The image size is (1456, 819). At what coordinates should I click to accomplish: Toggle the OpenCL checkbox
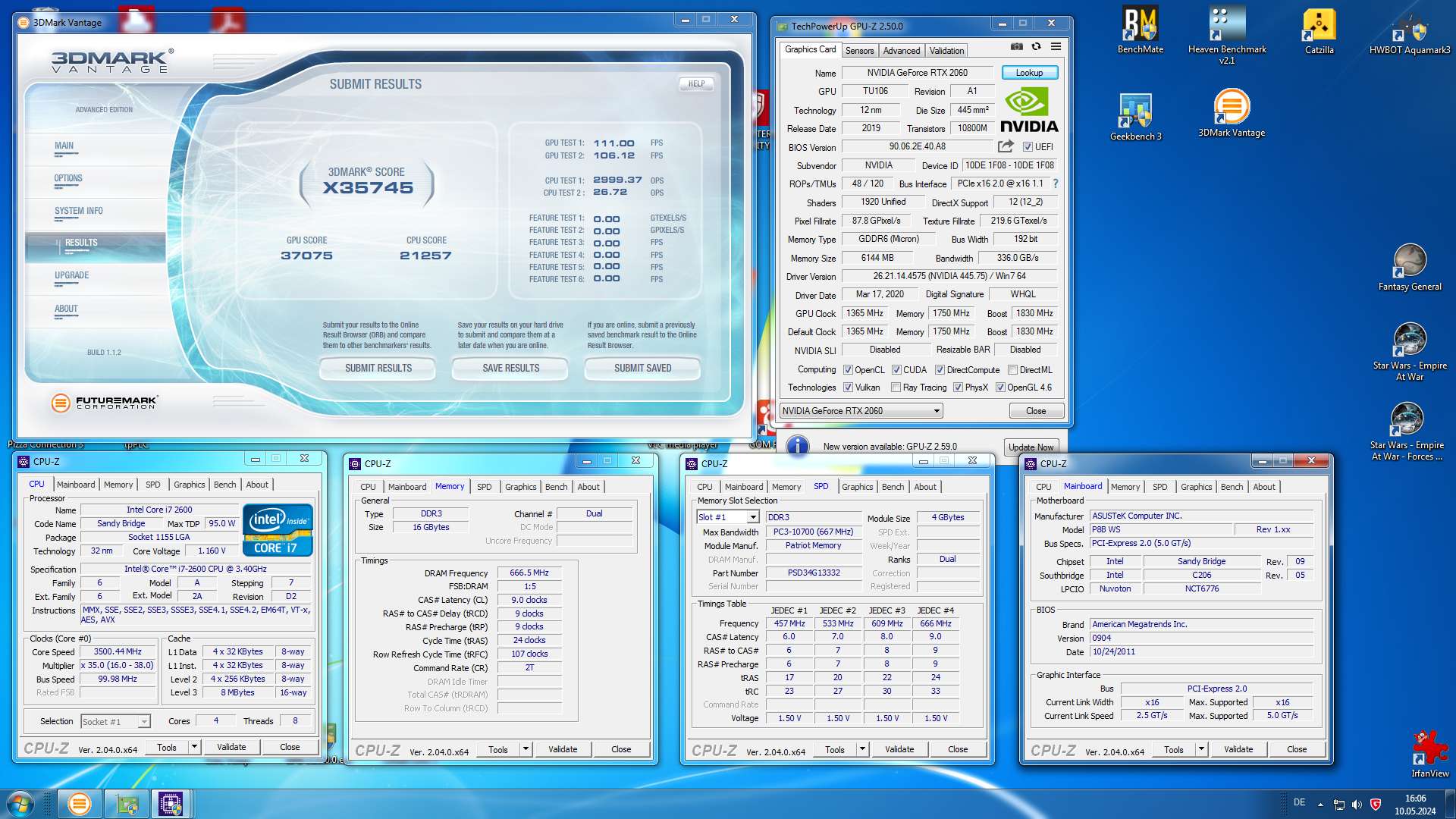849,370
